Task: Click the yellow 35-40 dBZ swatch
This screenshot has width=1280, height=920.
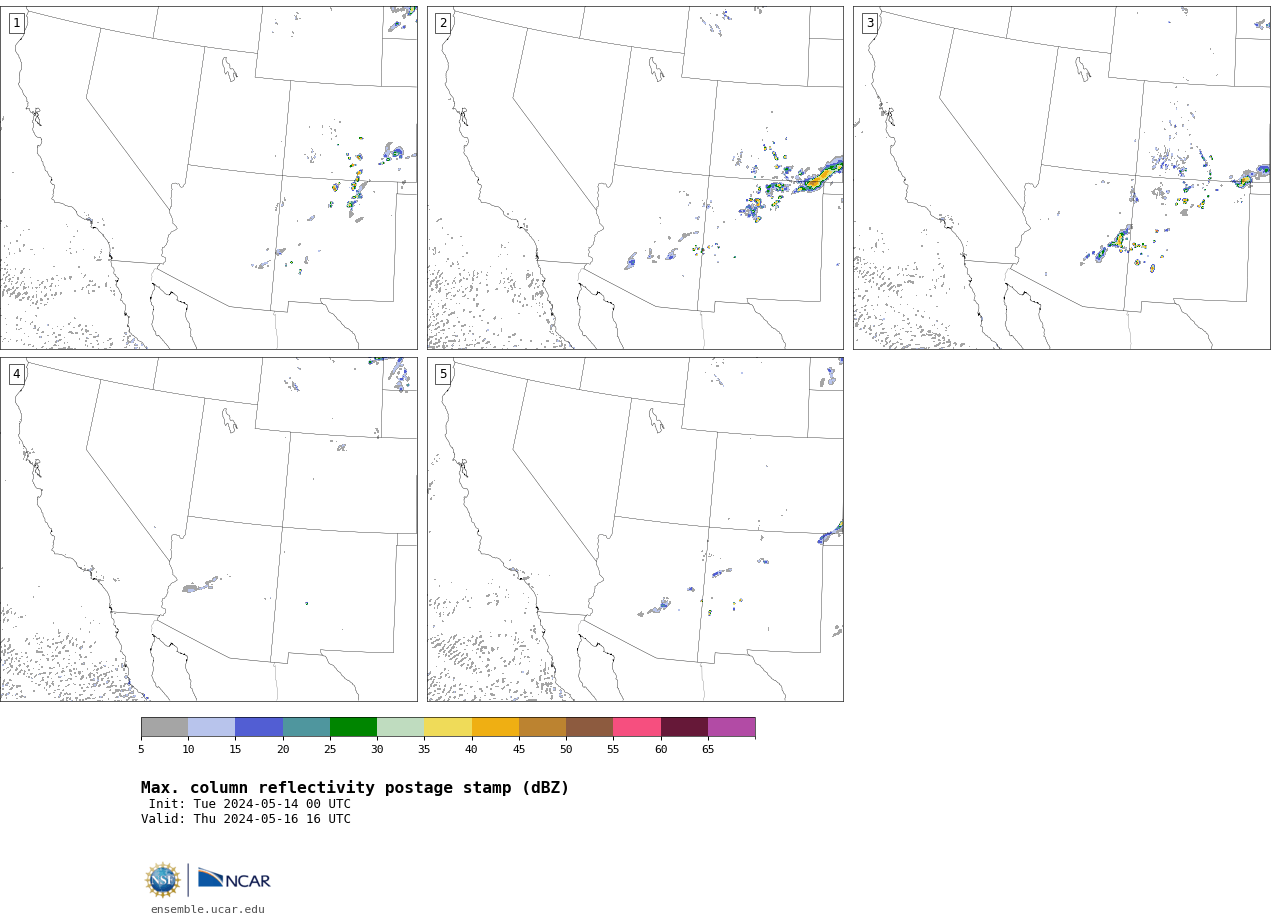Action: tap(448, 727)
